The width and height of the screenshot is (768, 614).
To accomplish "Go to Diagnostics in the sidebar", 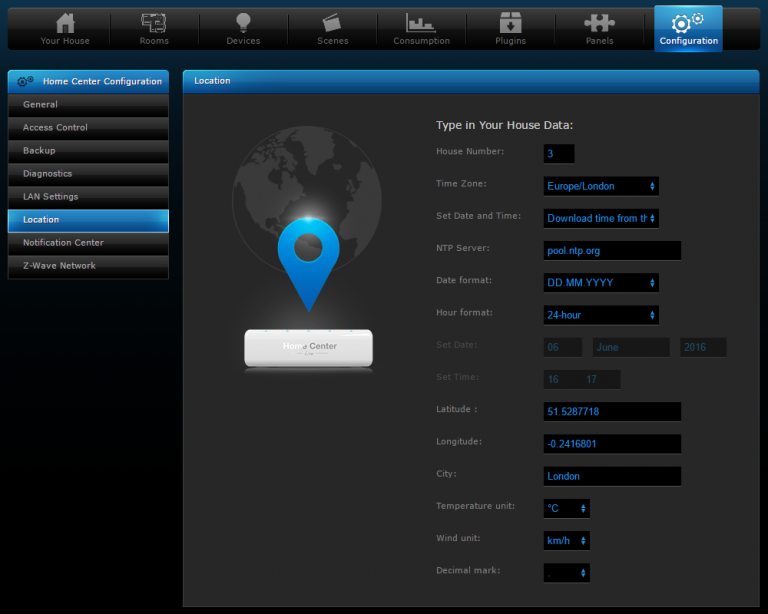I will 88,174.
